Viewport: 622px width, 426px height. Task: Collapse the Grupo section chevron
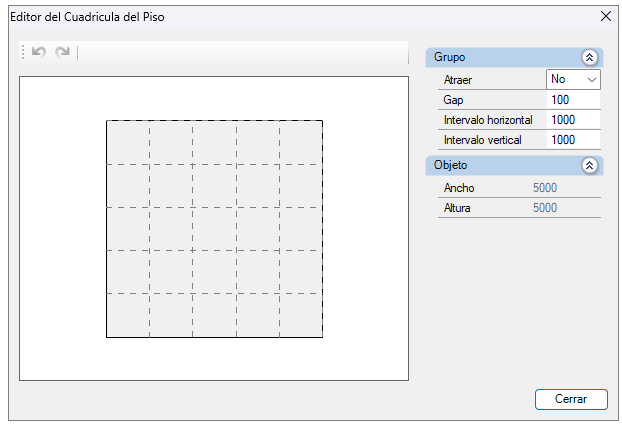click(589, 58)
